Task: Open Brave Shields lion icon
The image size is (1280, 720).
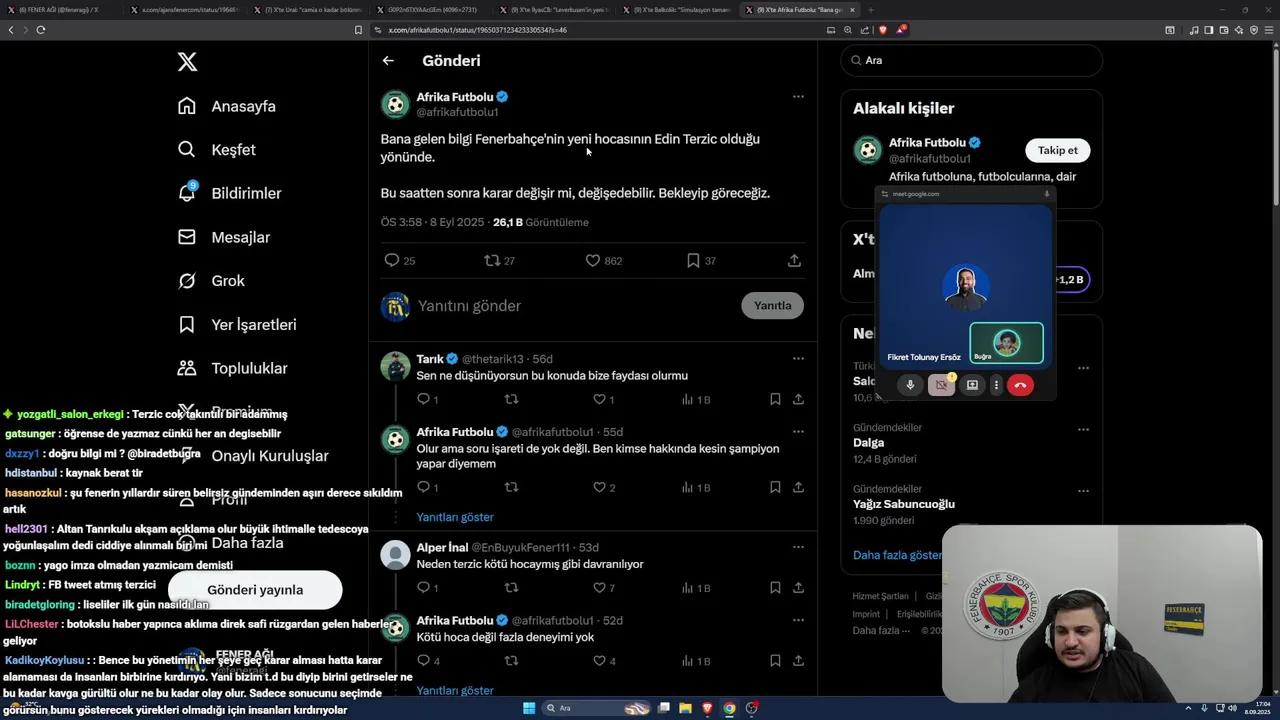Action: [883, 30]
